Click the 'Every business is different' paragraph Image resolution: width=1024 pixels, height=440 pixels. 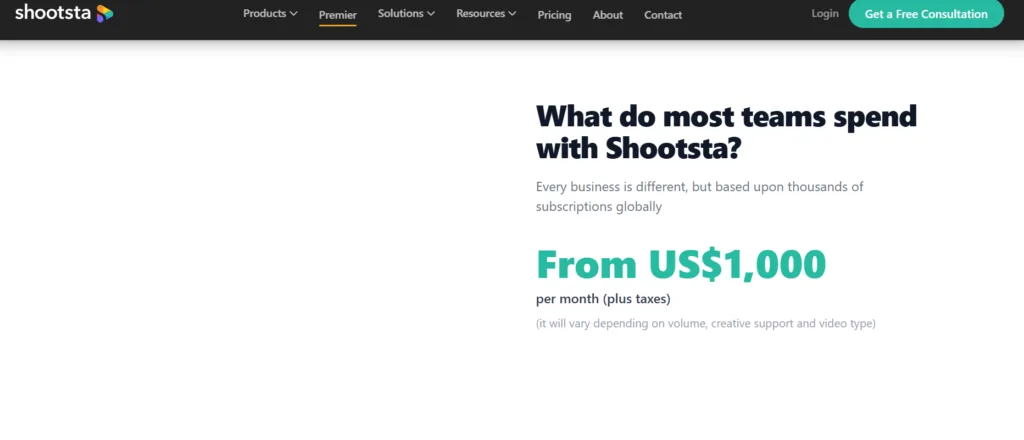tap(699, 196)
